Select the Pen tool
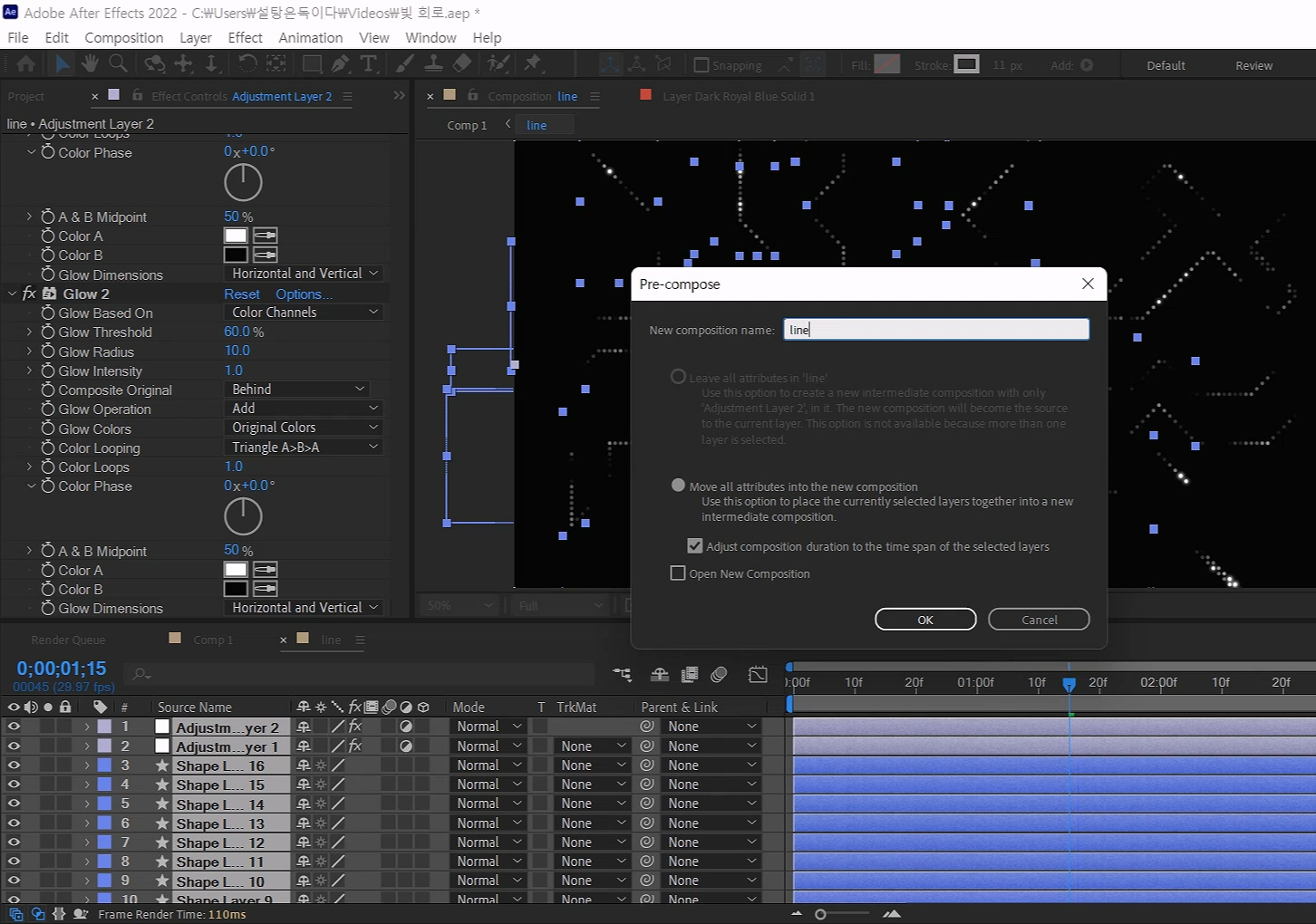Viewport: 1316px width, 924px height. 340,64
